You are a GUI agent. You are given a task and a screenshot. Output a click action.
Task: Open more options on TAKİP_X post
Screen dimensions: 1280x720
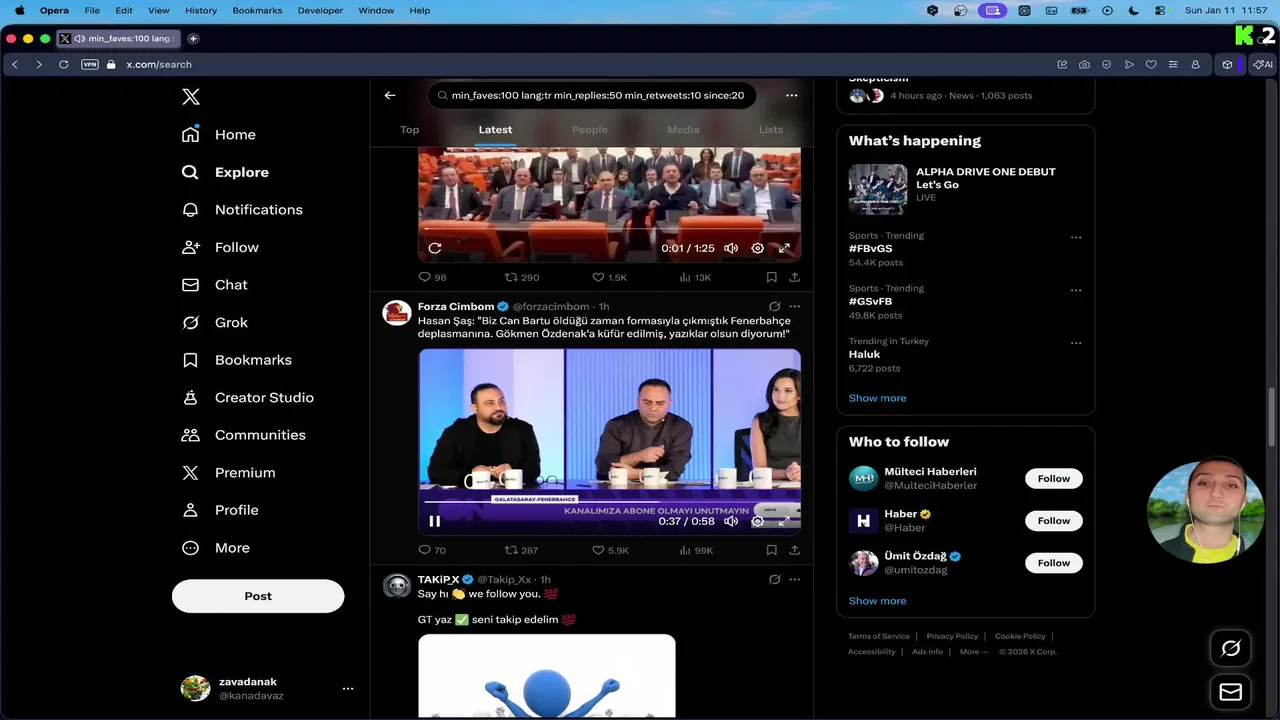pyautogui.click(x=794, y=580)
